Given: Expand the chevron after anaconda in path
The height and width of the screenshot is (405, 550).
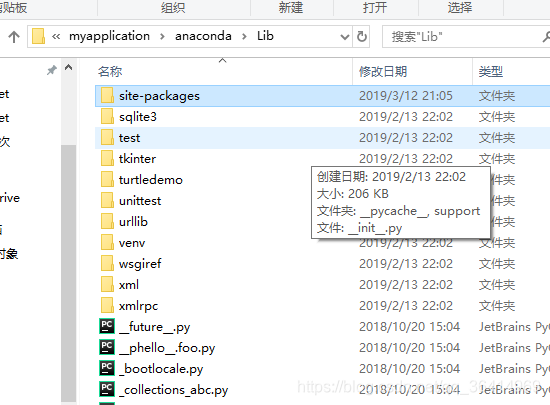Looking at the screenshot, I should 244,36.
